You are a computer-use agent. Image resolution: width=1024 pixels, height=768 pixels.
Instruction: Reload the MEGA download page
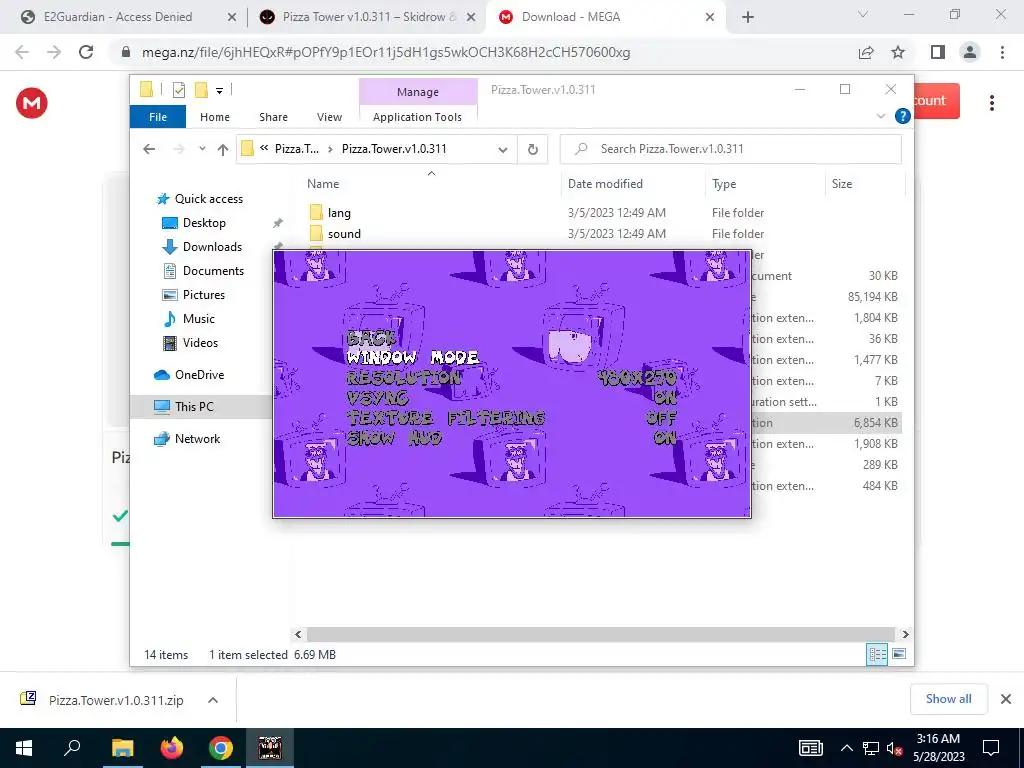pos(86,52)
